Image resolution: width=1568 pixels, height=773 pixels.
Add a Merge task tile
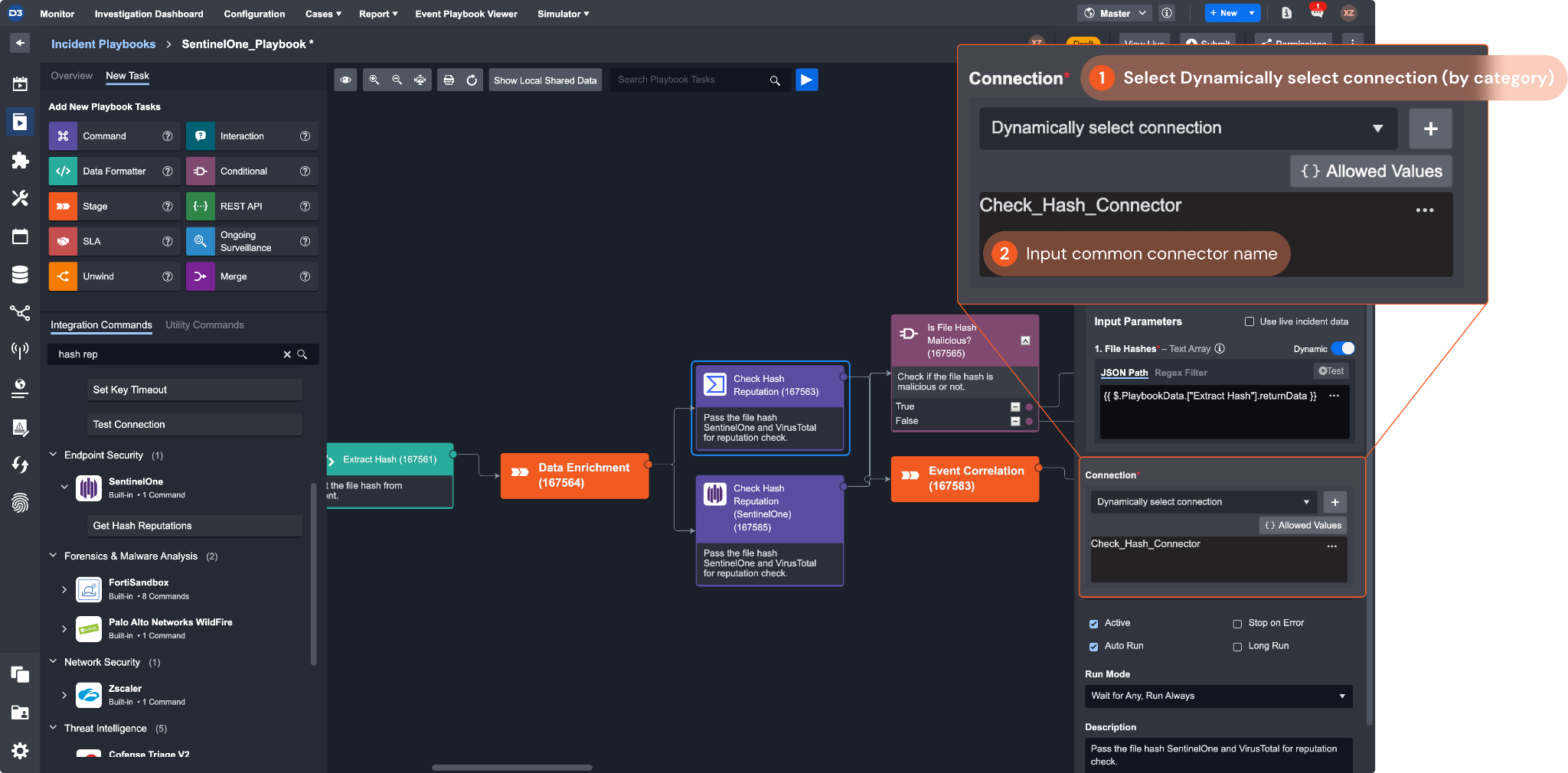click(251, 277)
